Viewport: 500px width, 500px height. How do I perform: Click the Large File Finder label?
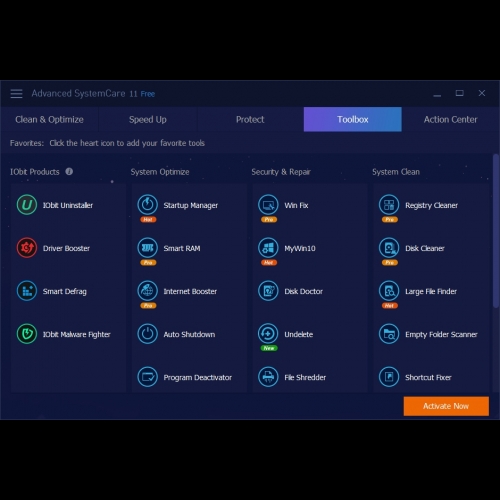431,291
